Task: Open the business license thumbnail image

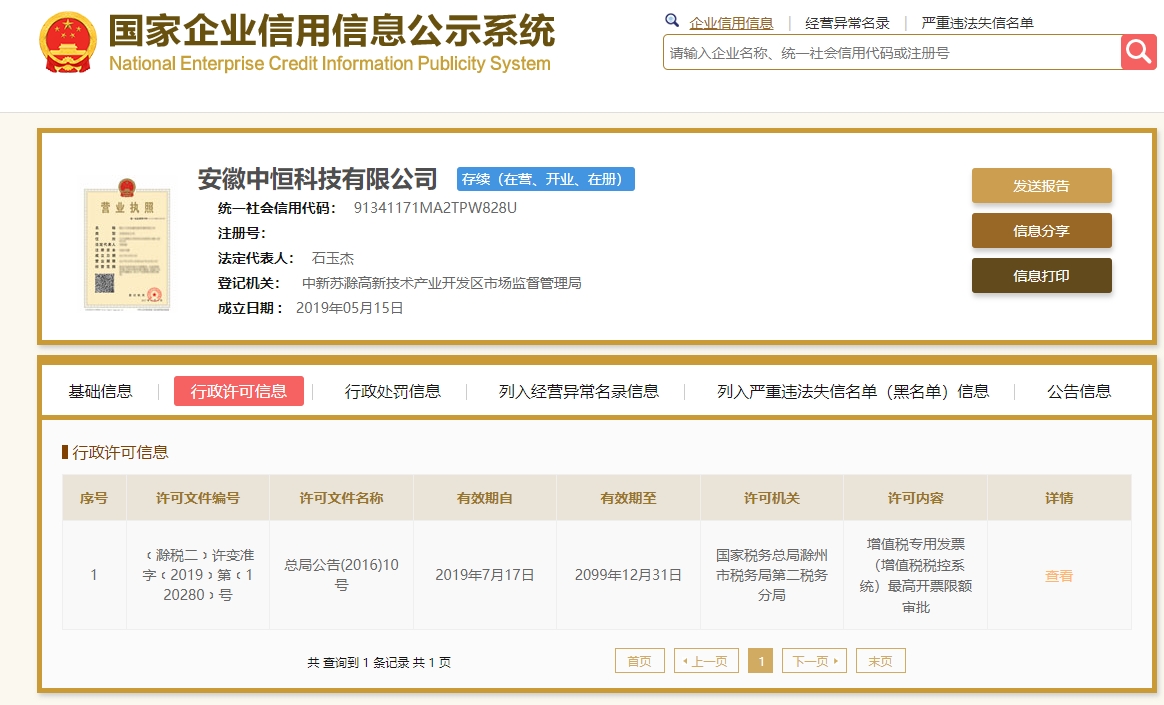Action: [x=127, y=244]
